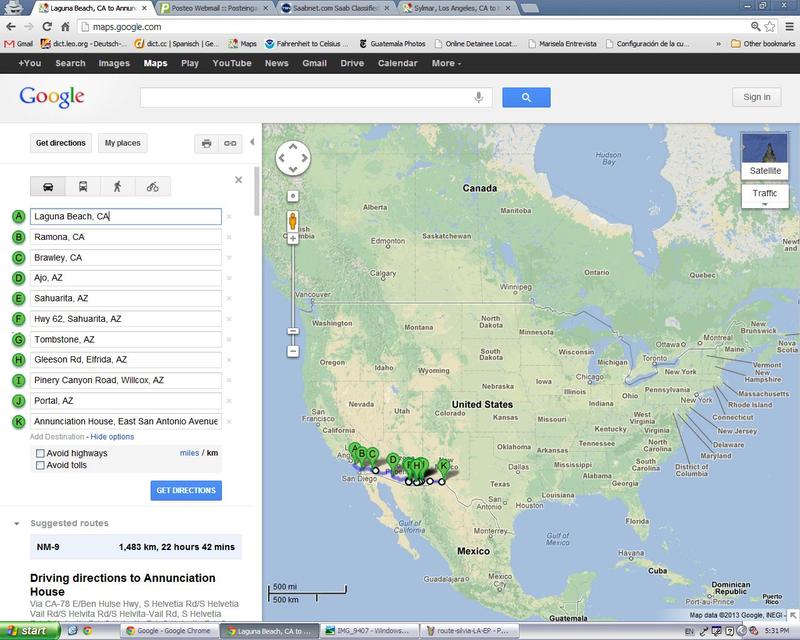800x640 pixels.
Task: Switch map to Satellite view thumbnail
Action: (764, 156)
